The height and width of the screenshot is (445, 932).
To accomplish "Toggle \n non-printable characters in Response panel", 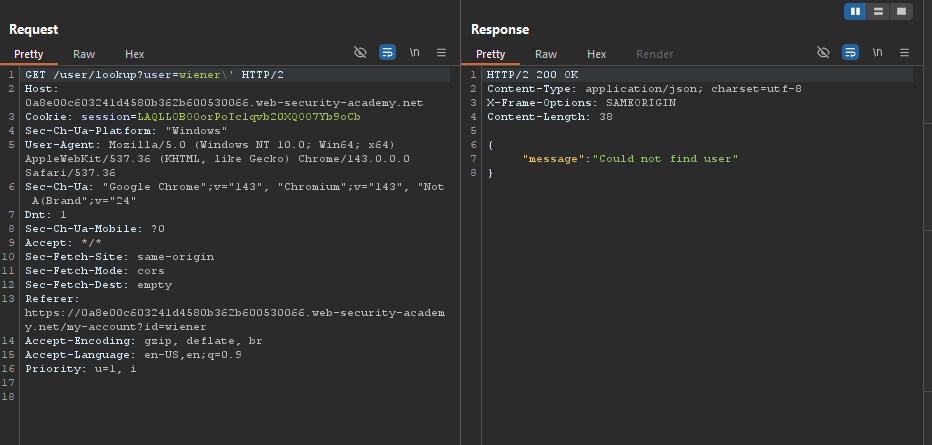I will 877,52.
